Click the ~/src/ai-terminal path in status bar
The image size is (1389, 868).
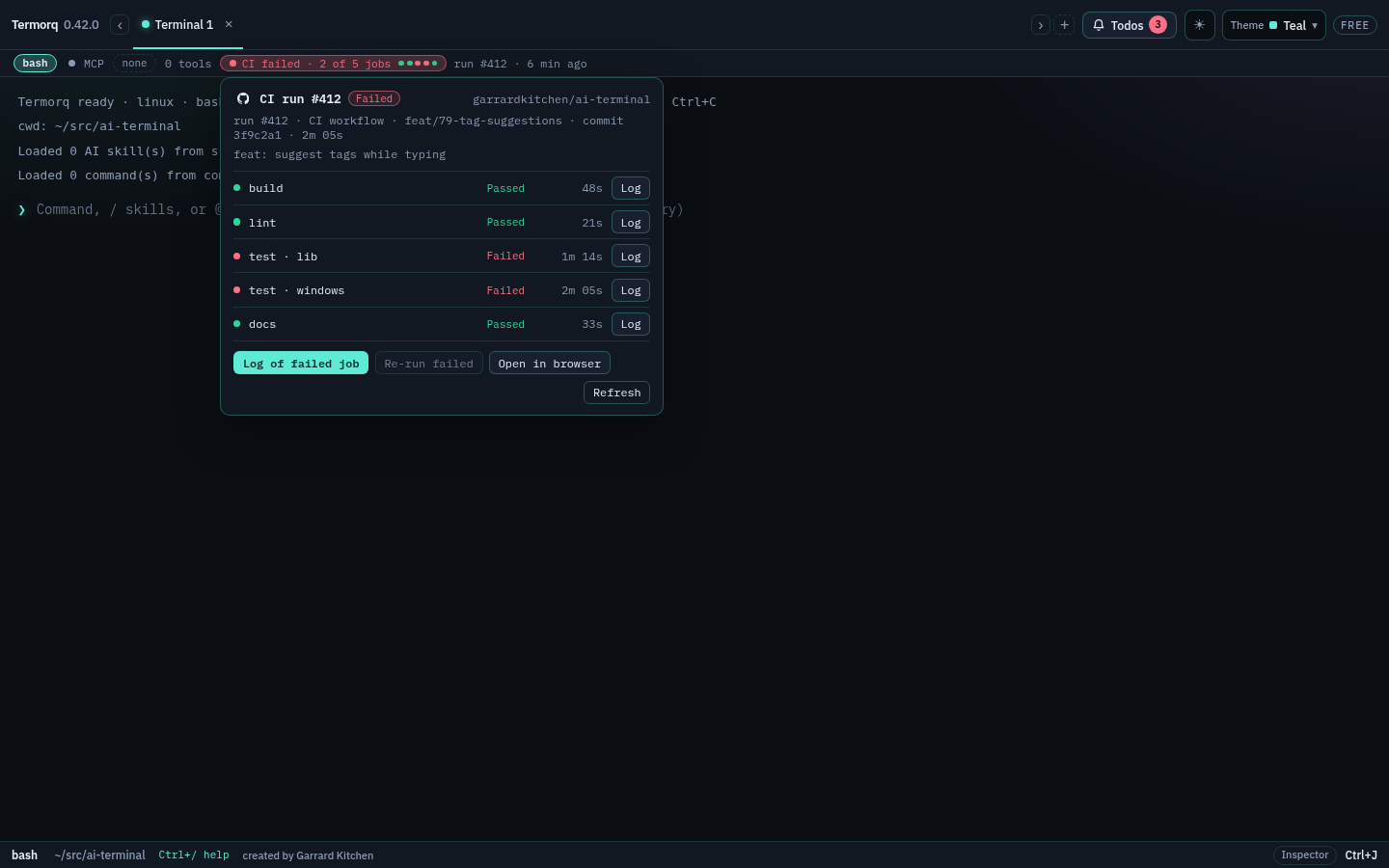[100, 855]
